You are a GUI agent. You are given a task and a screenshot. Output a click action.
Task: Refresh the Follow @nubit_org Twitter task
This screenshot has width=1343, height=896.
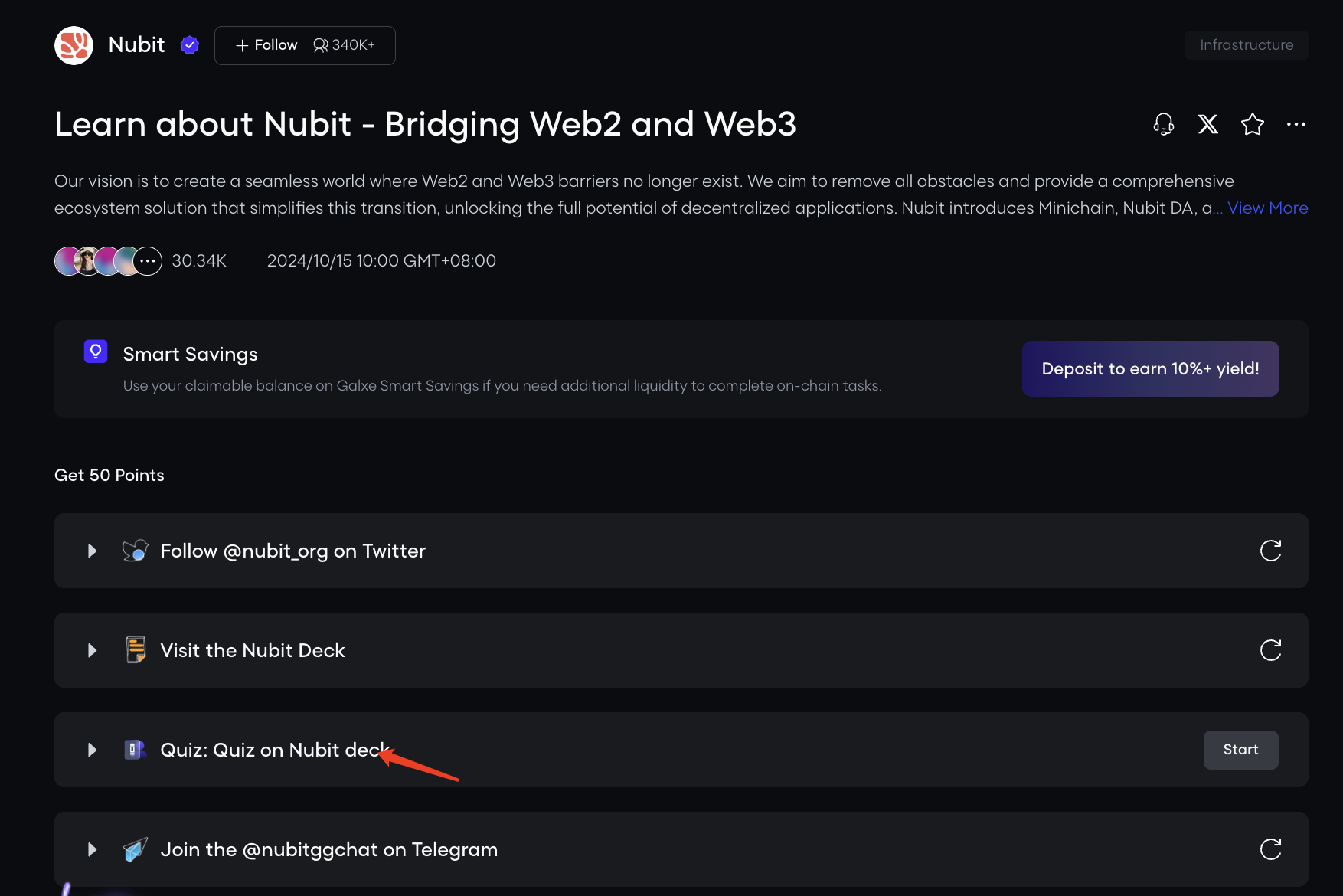pos(1270,551)
